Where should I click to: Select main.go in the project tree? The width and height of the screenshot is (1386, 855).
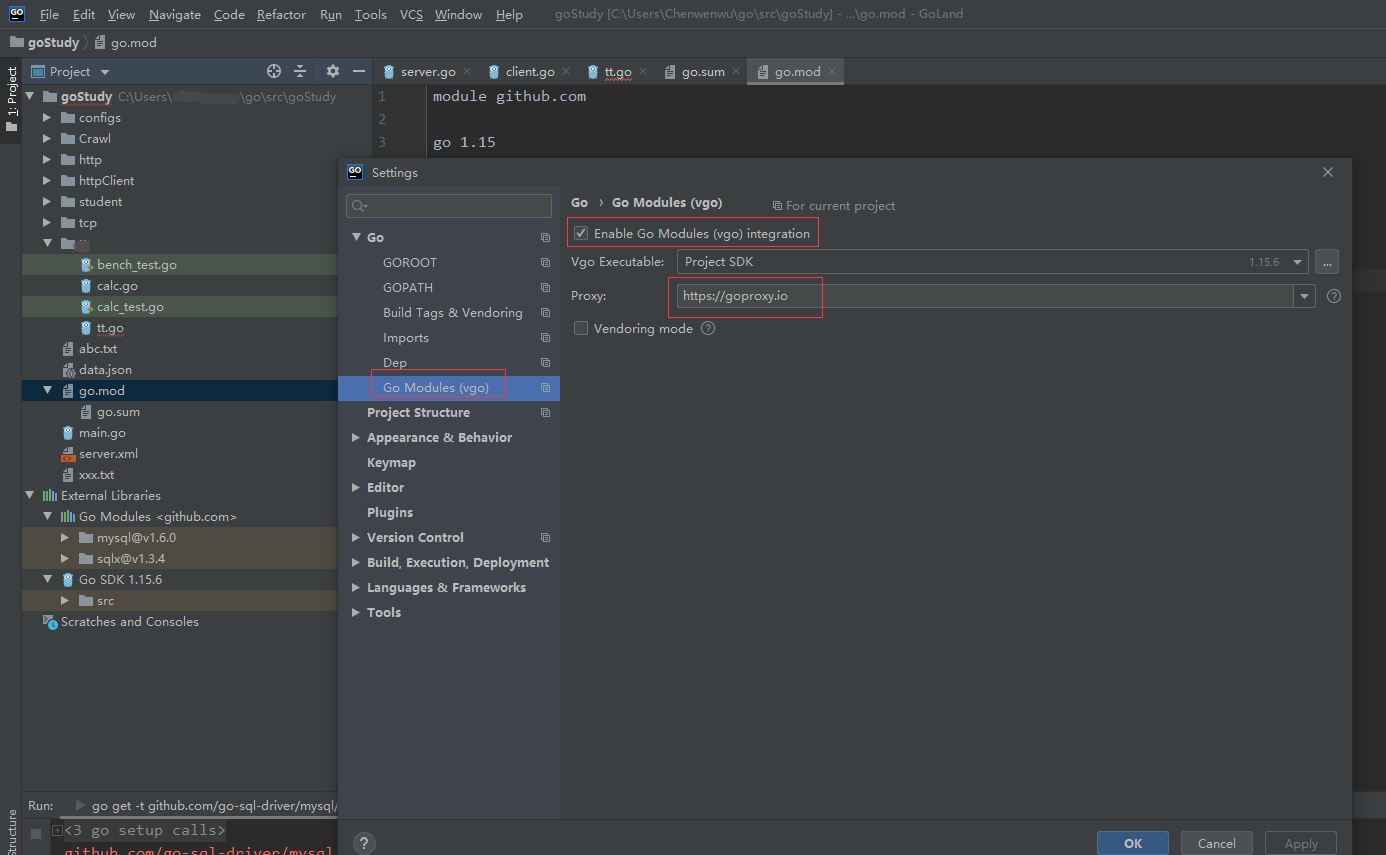102,433
